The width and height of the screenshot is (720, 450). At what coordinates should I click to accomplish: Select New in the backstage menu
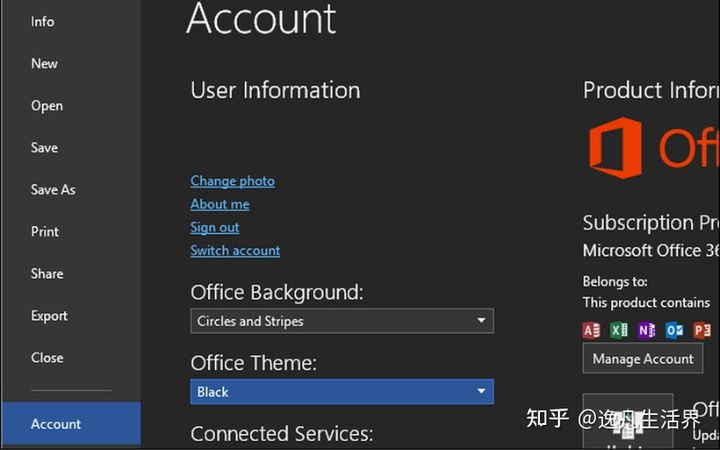pos(44,63)
